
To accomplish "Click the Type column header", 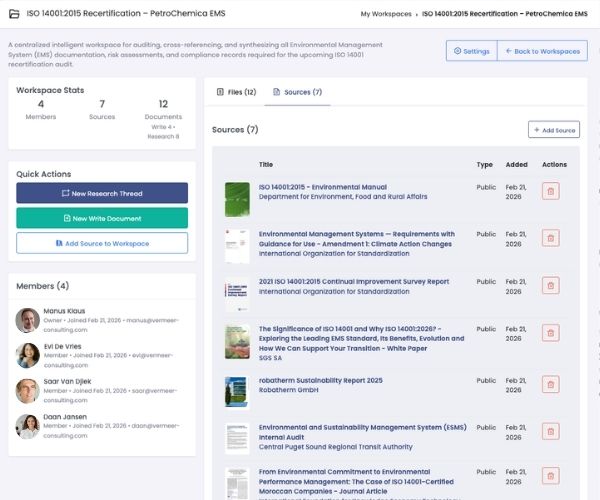I will point(484,164).
